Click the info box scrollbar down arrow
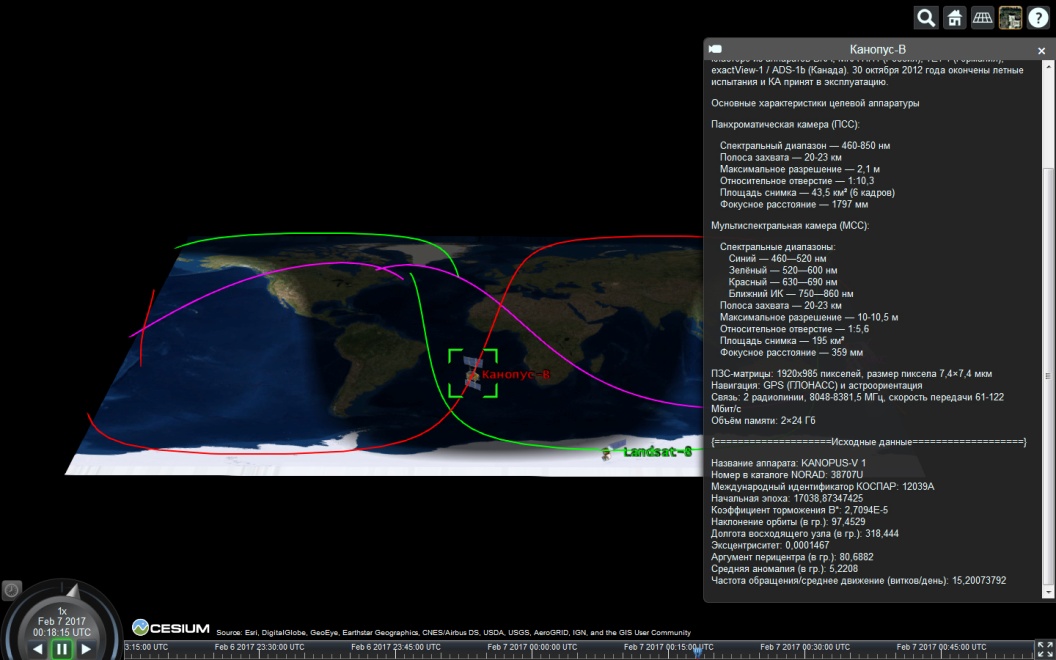The width and height of the screenshot is (1056, 660). click(x=1047, y=593)
